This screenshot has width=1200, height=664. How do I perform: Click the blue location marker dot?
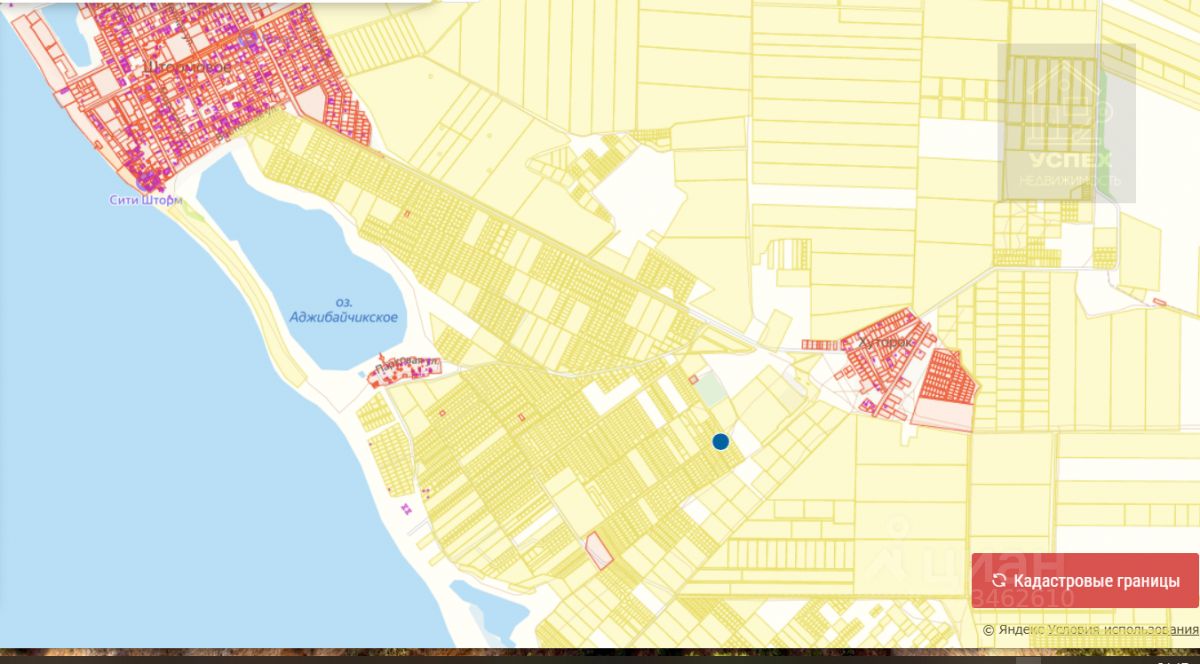[x=720, y=441]
